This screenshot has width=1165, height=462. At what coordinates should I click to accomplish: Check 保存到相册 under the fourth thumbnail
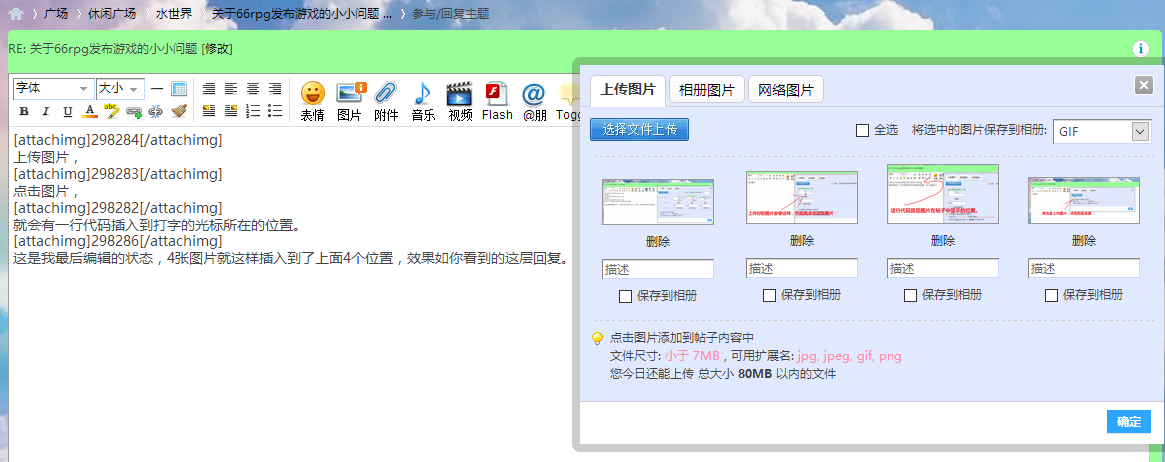pos(1051,296)
